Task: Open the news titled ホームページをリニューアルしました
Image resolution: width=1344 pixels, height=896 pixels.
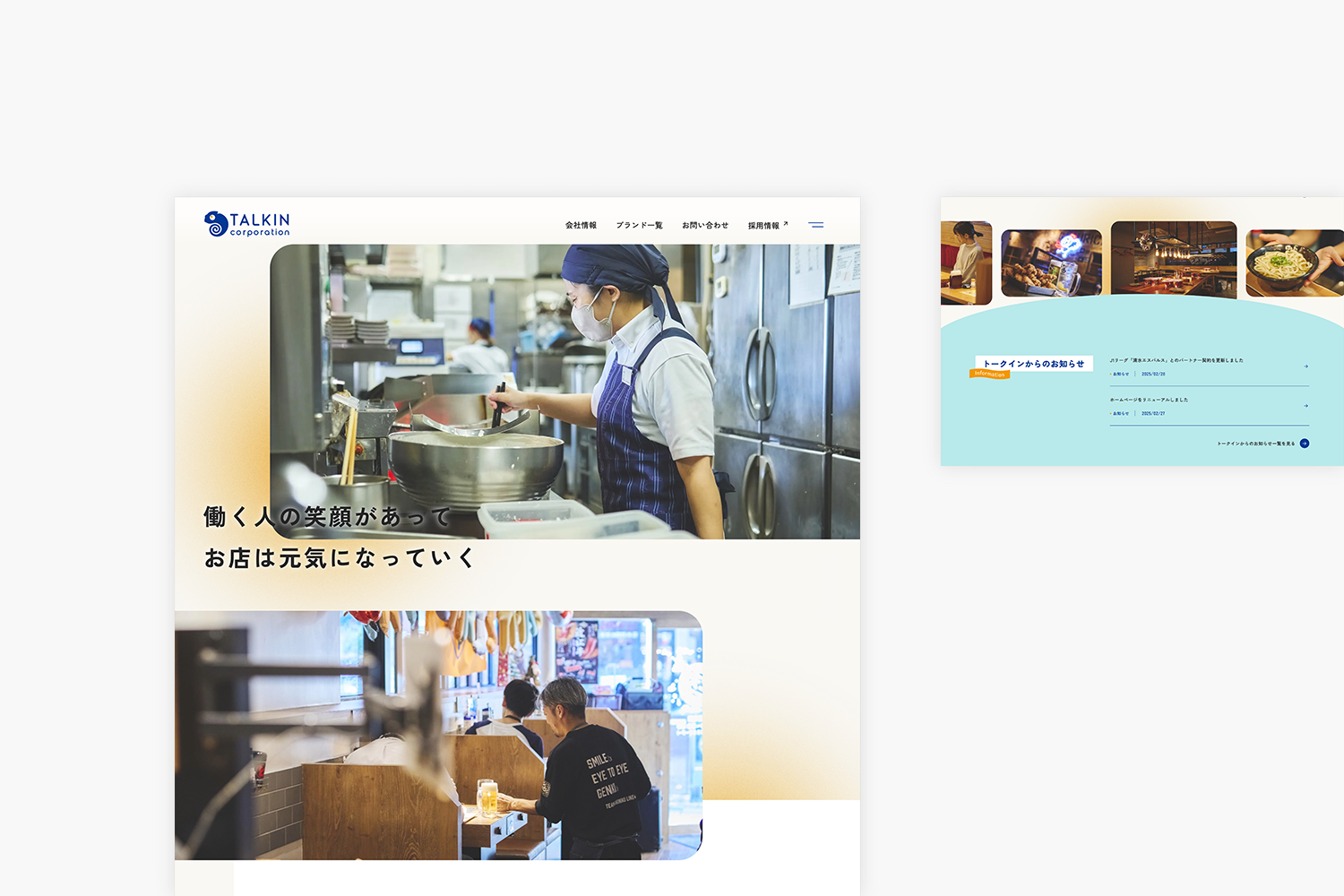Action: (x=1150, y=400)
